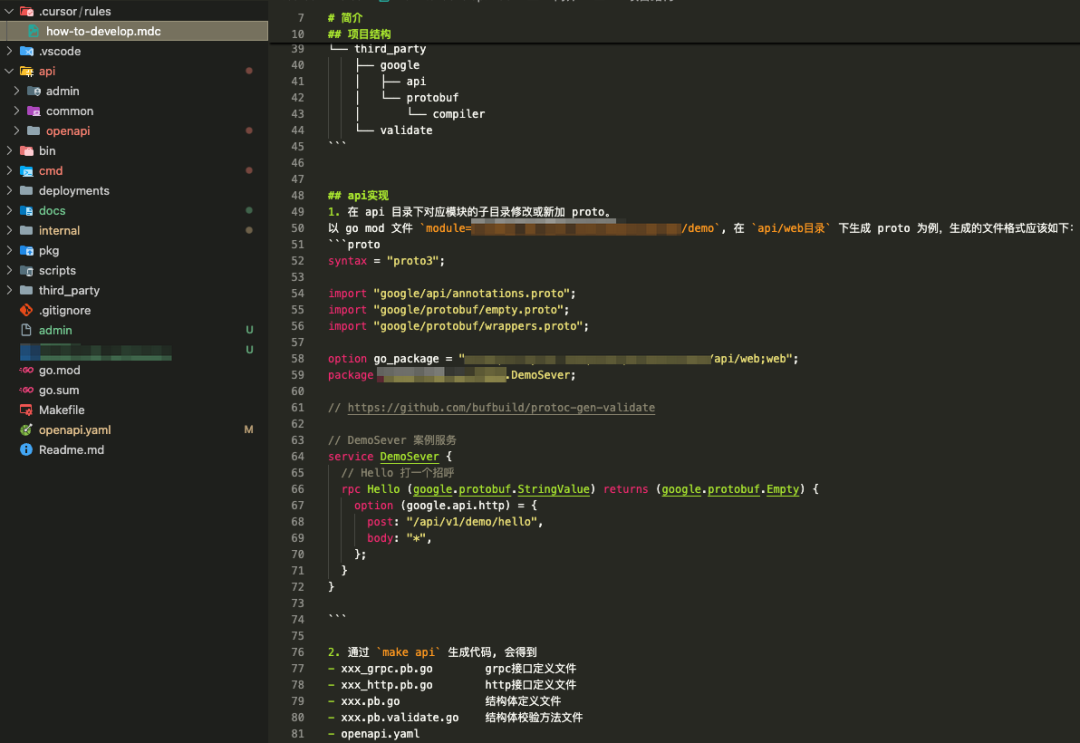
Task: Click the .cursor folder icon
Action: pos(27,11)
